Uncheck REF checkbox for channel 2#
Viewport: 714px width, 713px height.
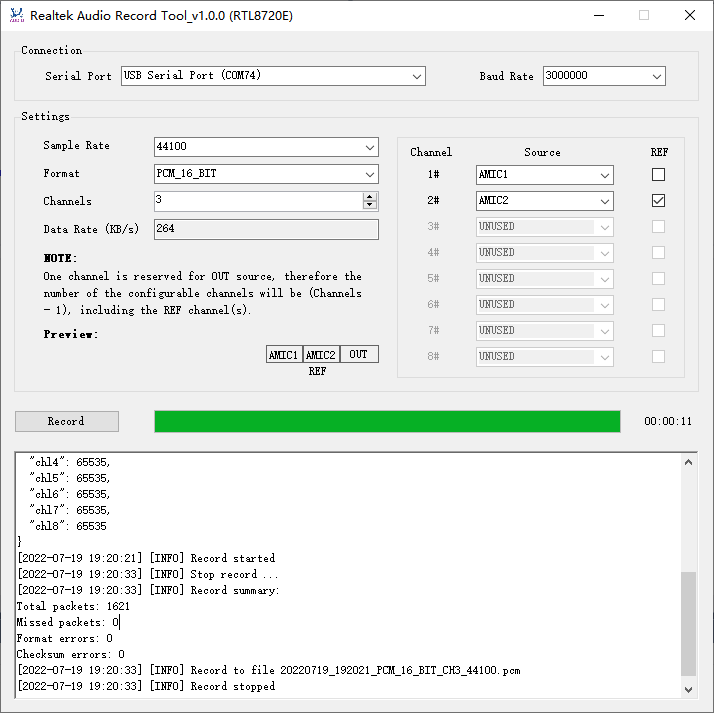(658, 201)
